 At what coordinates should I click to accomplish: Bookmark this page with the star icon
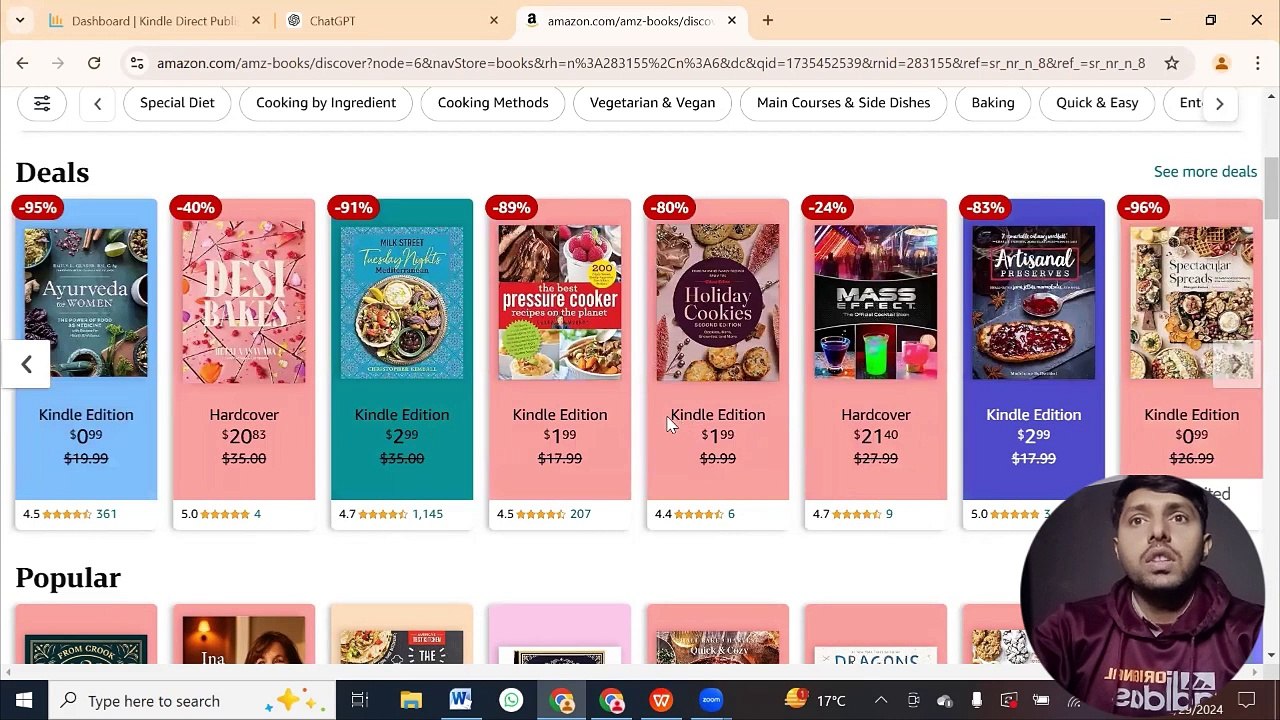point(1171,63)
